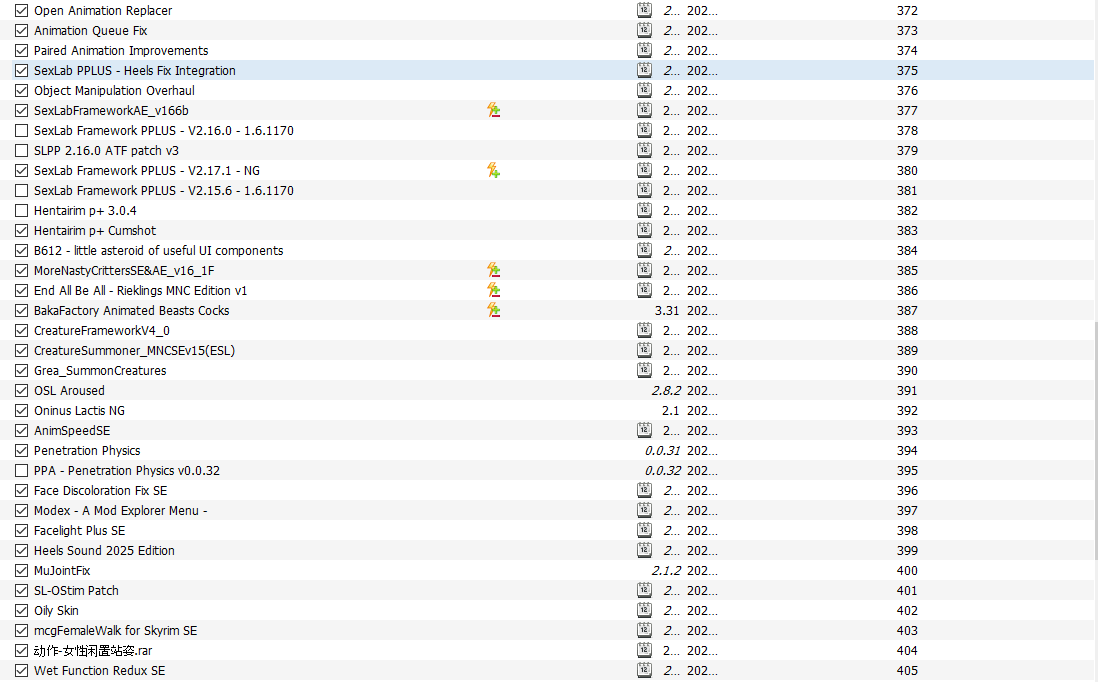Select the Heels Sound 2025 Edition name
Viewport: 1098px width, 682px height.
104,550
